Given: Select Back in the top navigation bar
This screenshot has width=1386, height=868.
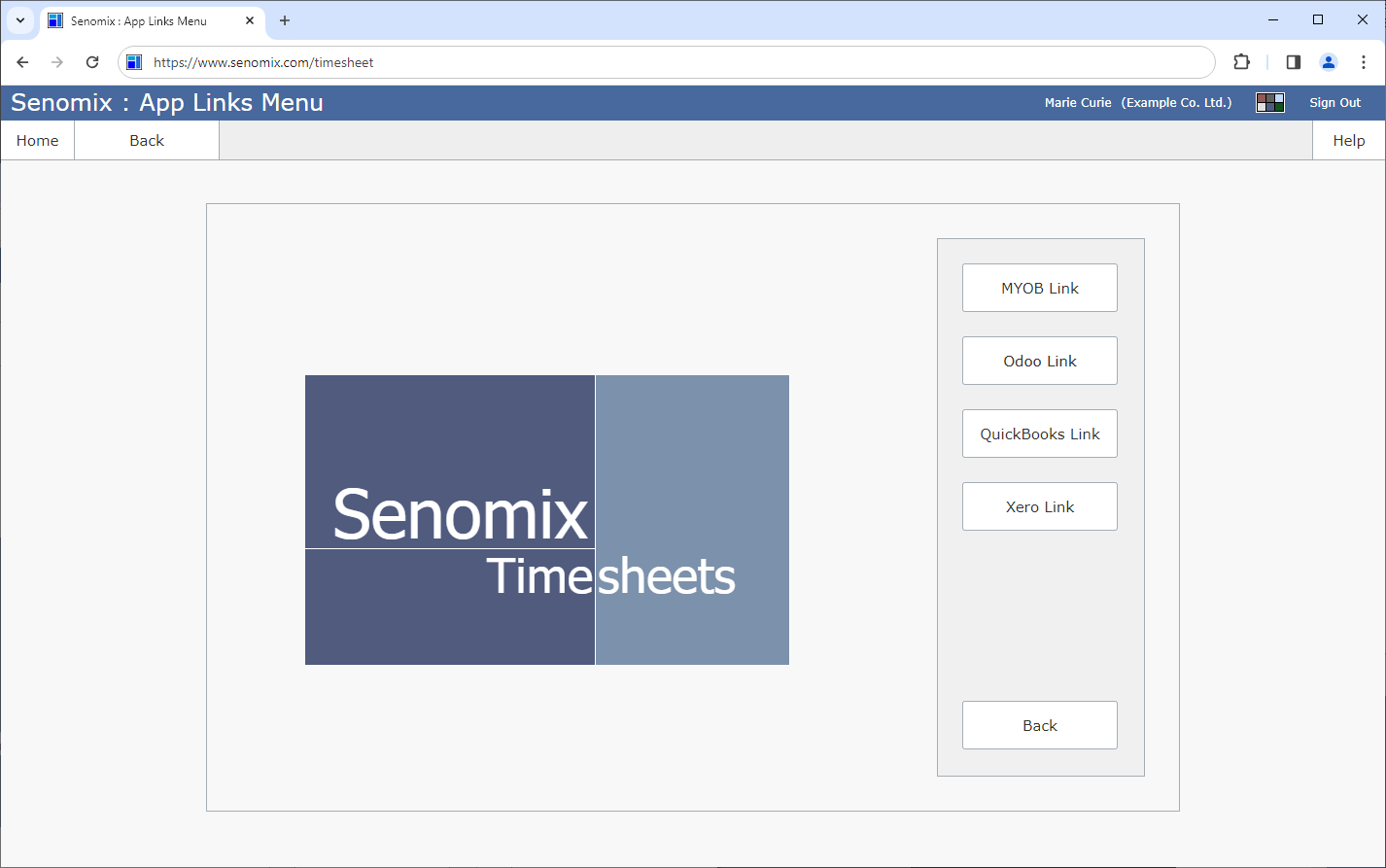Looking at the screenshot, I should pos(147,141).
